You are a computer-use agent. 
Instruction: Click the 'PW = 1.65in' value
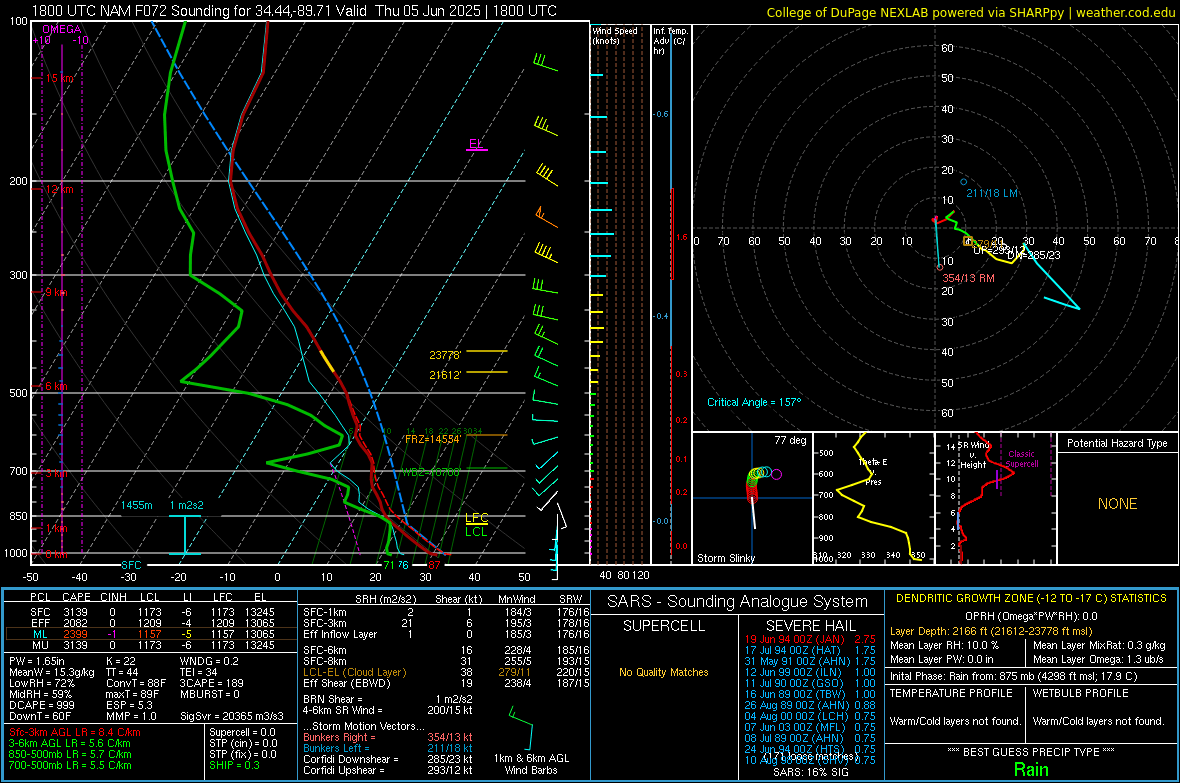pyautogui.click(x=39, y=661)
